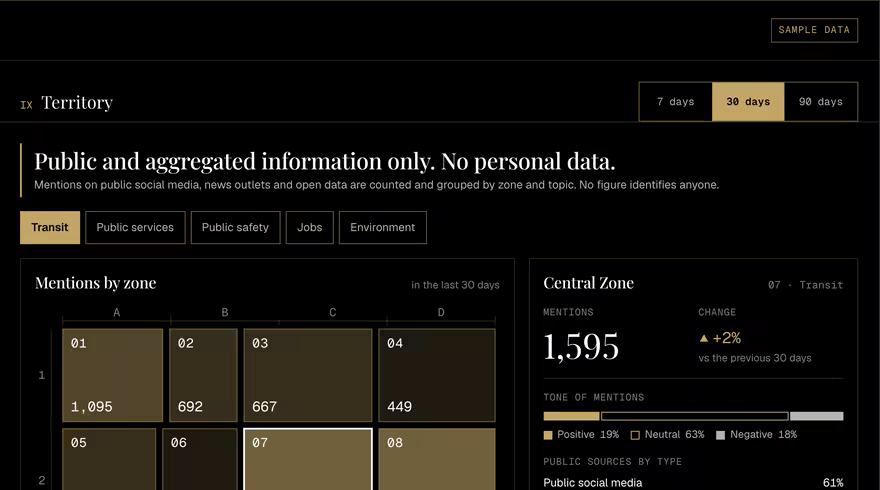This screenshot has width=880, height=490.
Task: Click the "Public social media" source row
Action: [693, 483]
